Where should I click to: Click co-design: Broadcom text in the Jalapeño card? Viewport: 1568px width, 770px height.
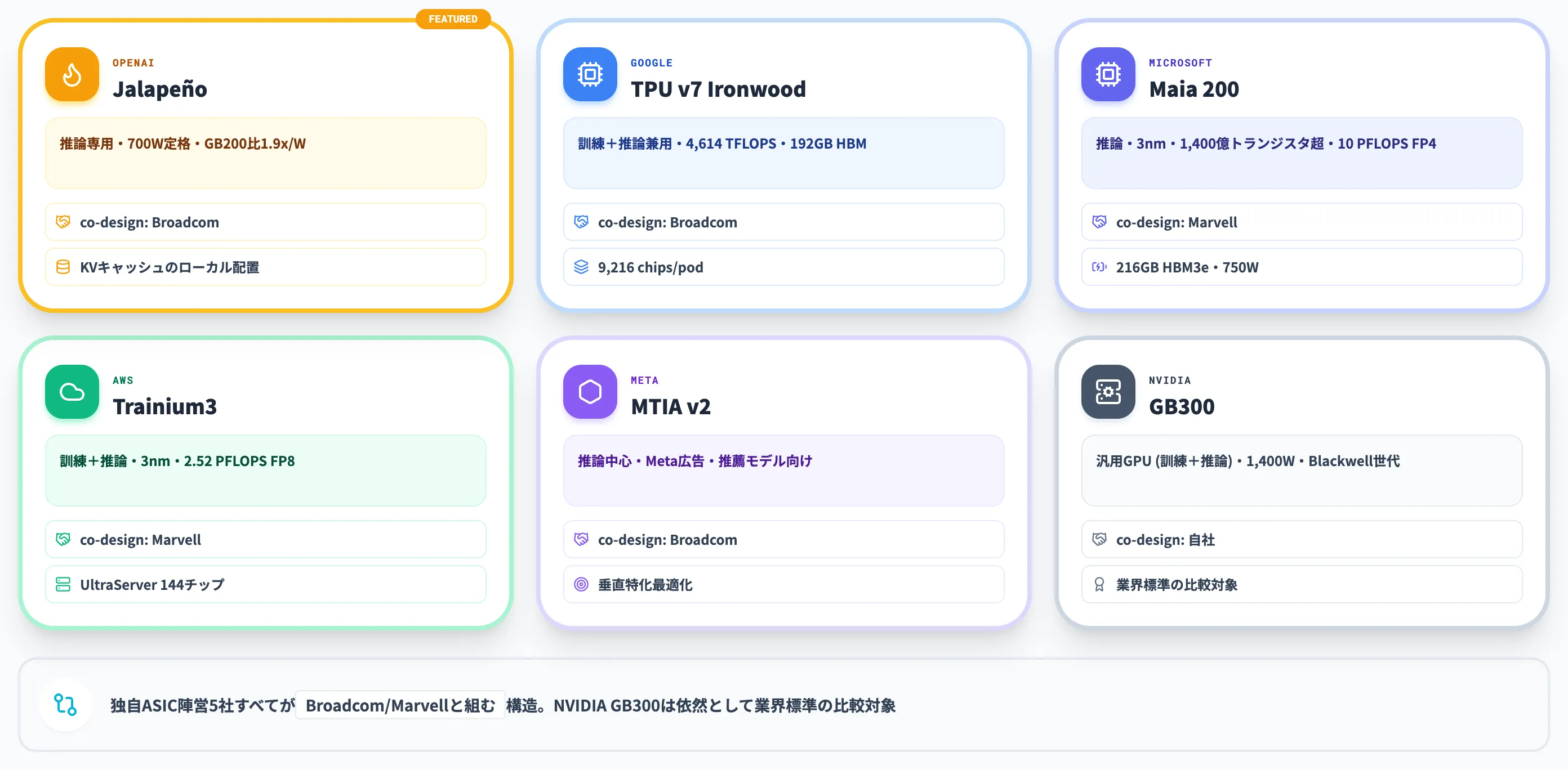(150, 222)
